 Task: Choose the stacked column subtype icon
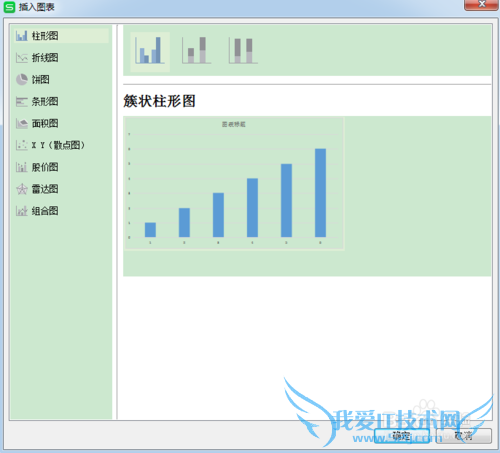pyautogui.click(x=196, y=51)
